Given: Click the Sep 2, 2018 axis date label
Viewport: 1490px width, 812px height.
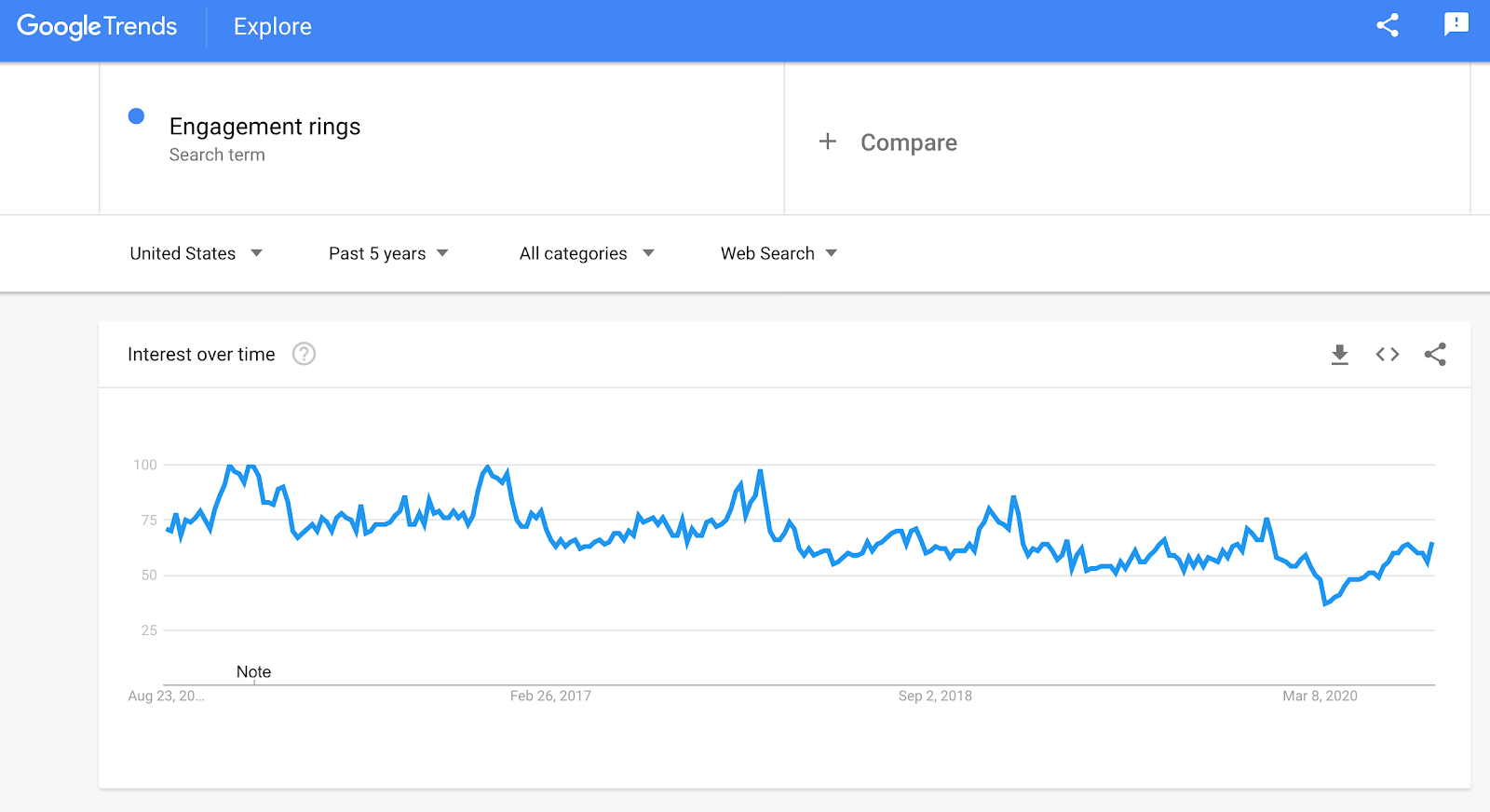Looking at the screenshot, I should (935, 696).
